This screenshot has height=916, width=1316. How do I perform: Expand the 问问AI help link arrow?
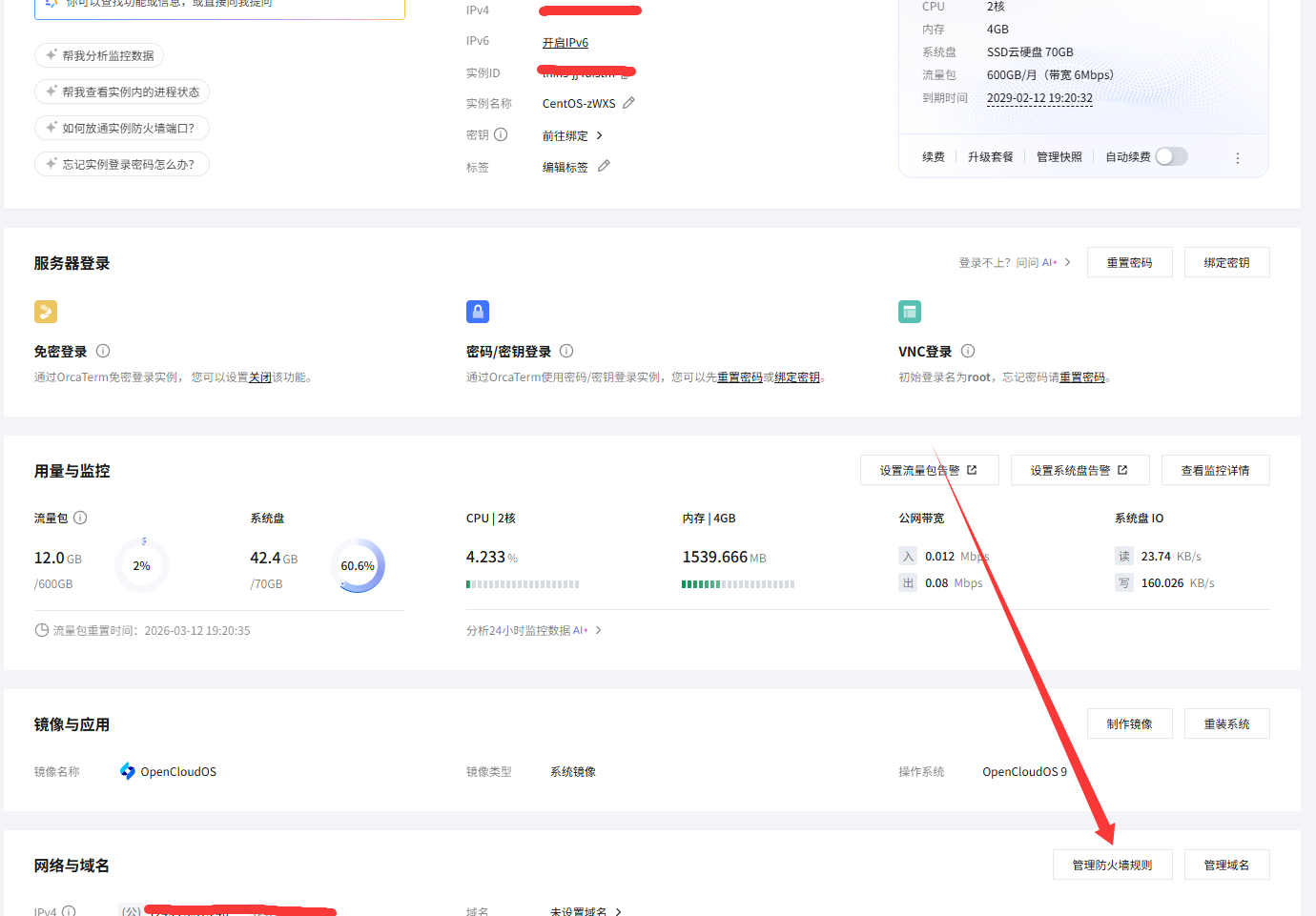(1066, 262)
